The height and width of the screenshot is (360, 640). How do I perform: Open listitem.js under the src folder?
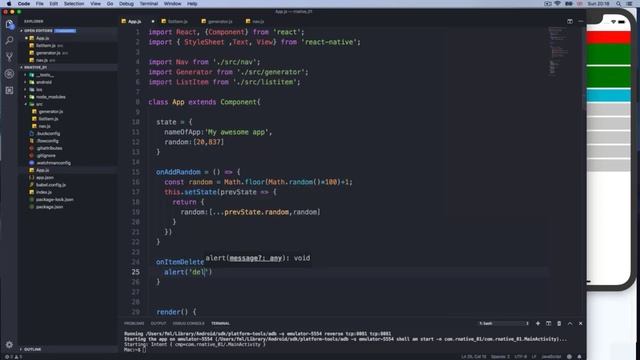[48, 119]
